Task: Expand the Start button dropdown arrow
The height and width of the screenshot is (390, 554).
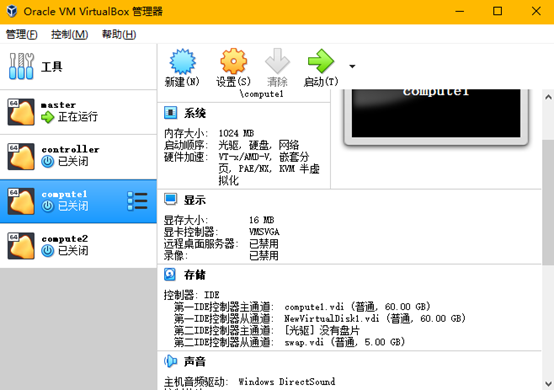Action: coord(352,66)
